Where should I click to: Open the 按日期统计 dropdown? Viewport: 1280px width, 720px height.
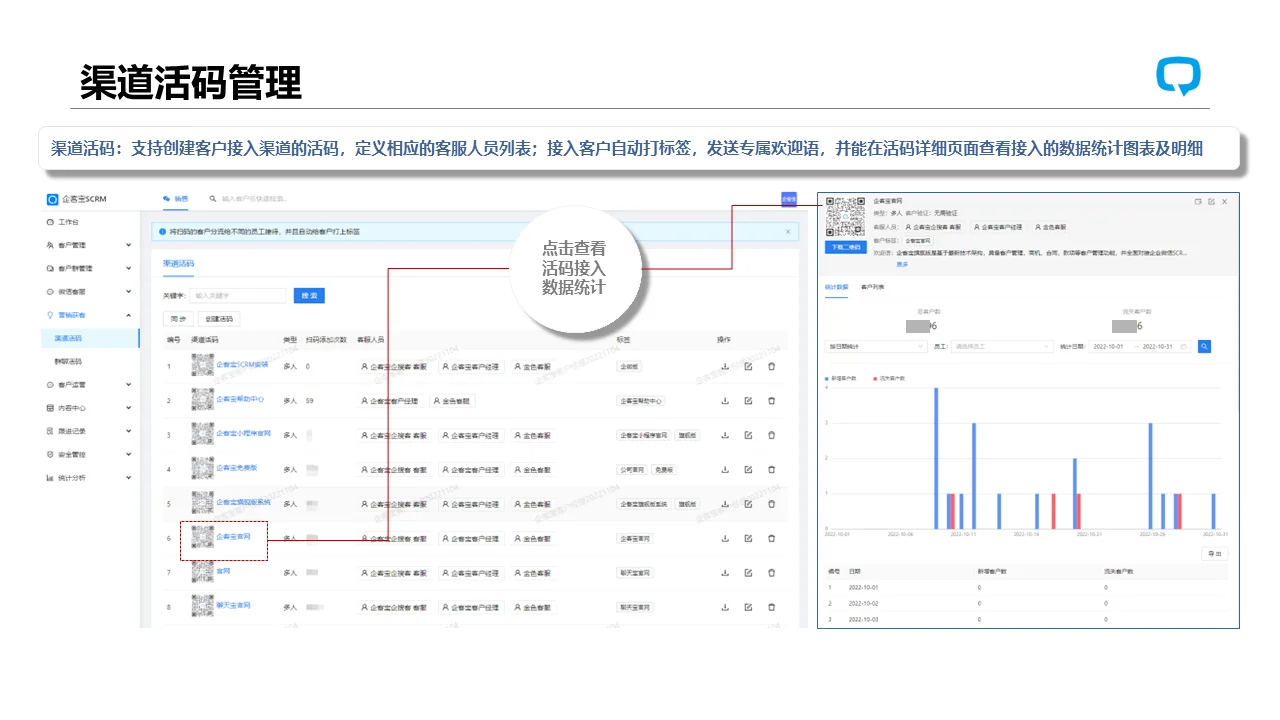tap(875, 346)
